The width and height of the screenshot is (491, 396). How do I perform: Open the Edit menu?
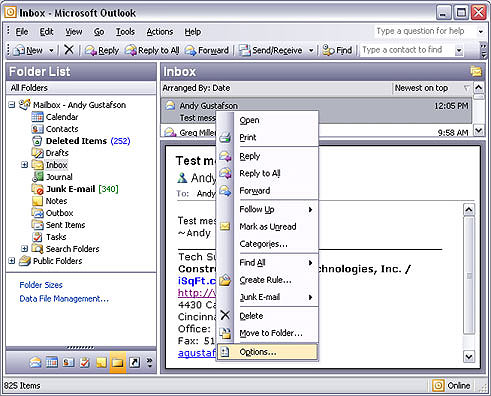pyautogui.click(x=46, y=32)
